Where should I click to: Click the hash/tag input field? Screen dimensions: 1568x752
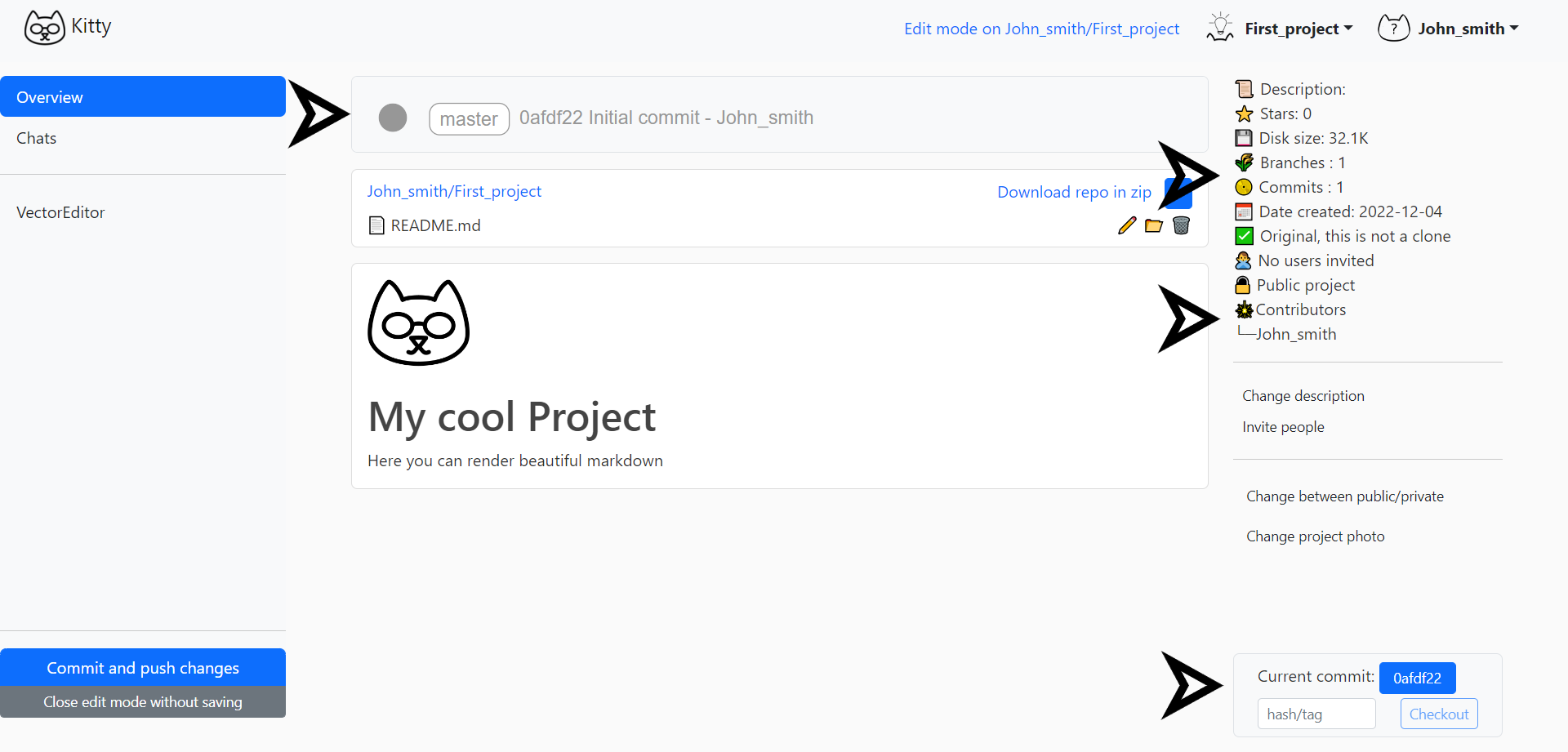coord(1316,714)
